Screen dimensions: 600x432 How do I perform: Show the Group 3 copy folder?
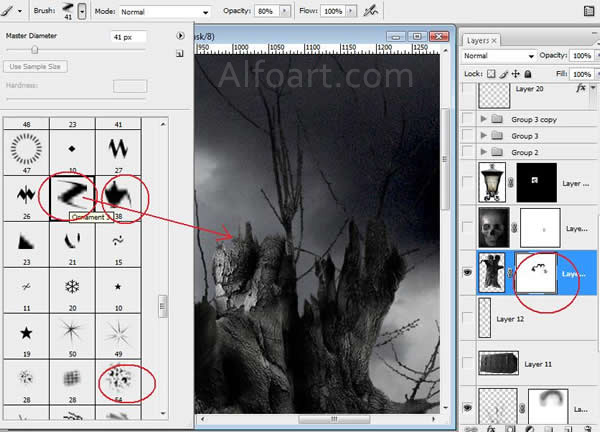468,119
